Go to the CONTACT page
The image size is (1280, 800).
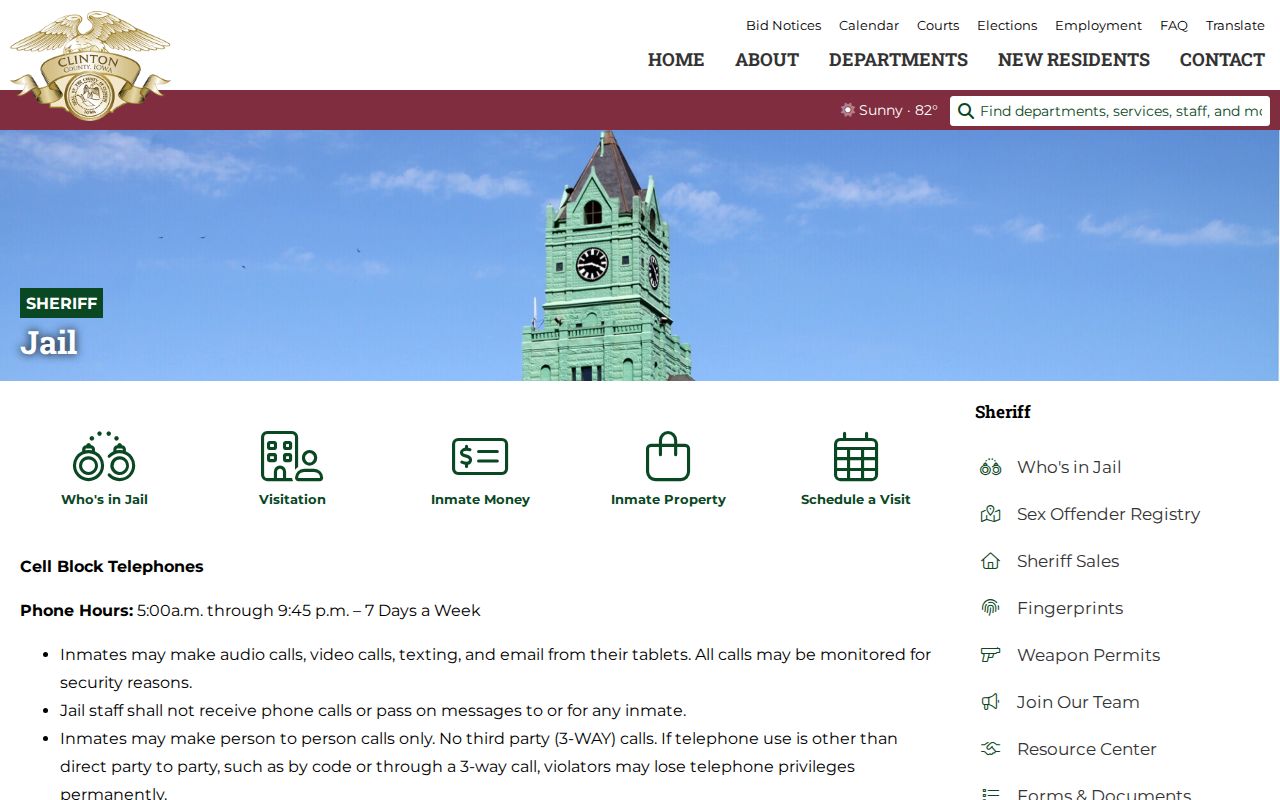(x=1222, y=60)
